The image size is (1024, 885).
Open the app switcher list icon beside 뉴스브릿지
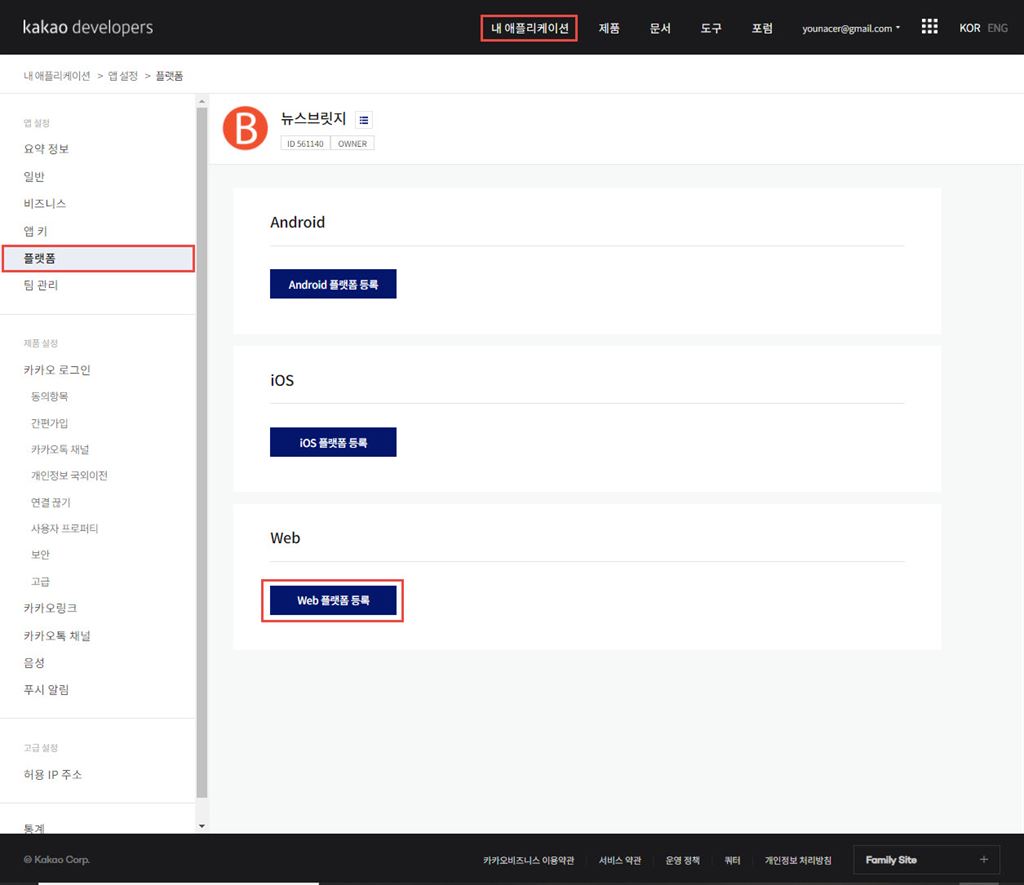(x=364, y=120)
